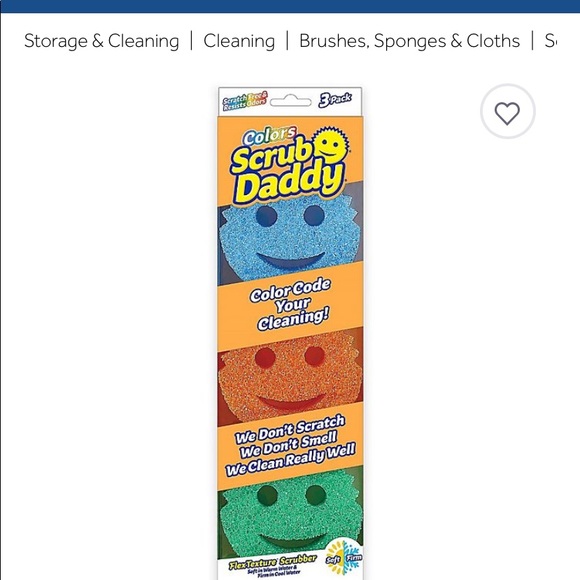Click the blue sponge's smiling mouth cutout
This screenshot has height=580, width=580.
tap(291, 260)
